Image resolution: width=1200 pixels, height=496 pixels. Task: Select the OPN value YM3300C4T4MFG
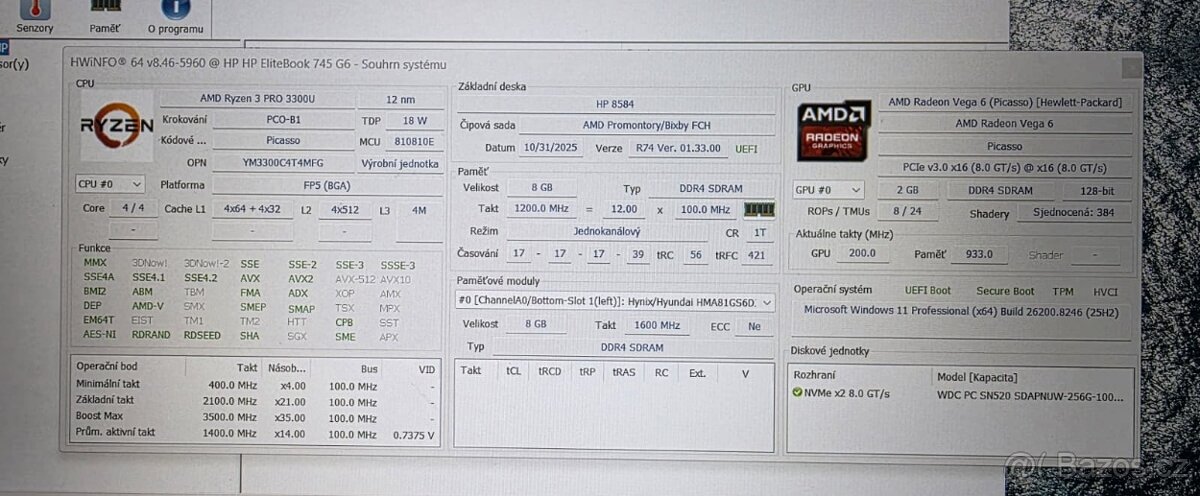click(x=284, y=162)
